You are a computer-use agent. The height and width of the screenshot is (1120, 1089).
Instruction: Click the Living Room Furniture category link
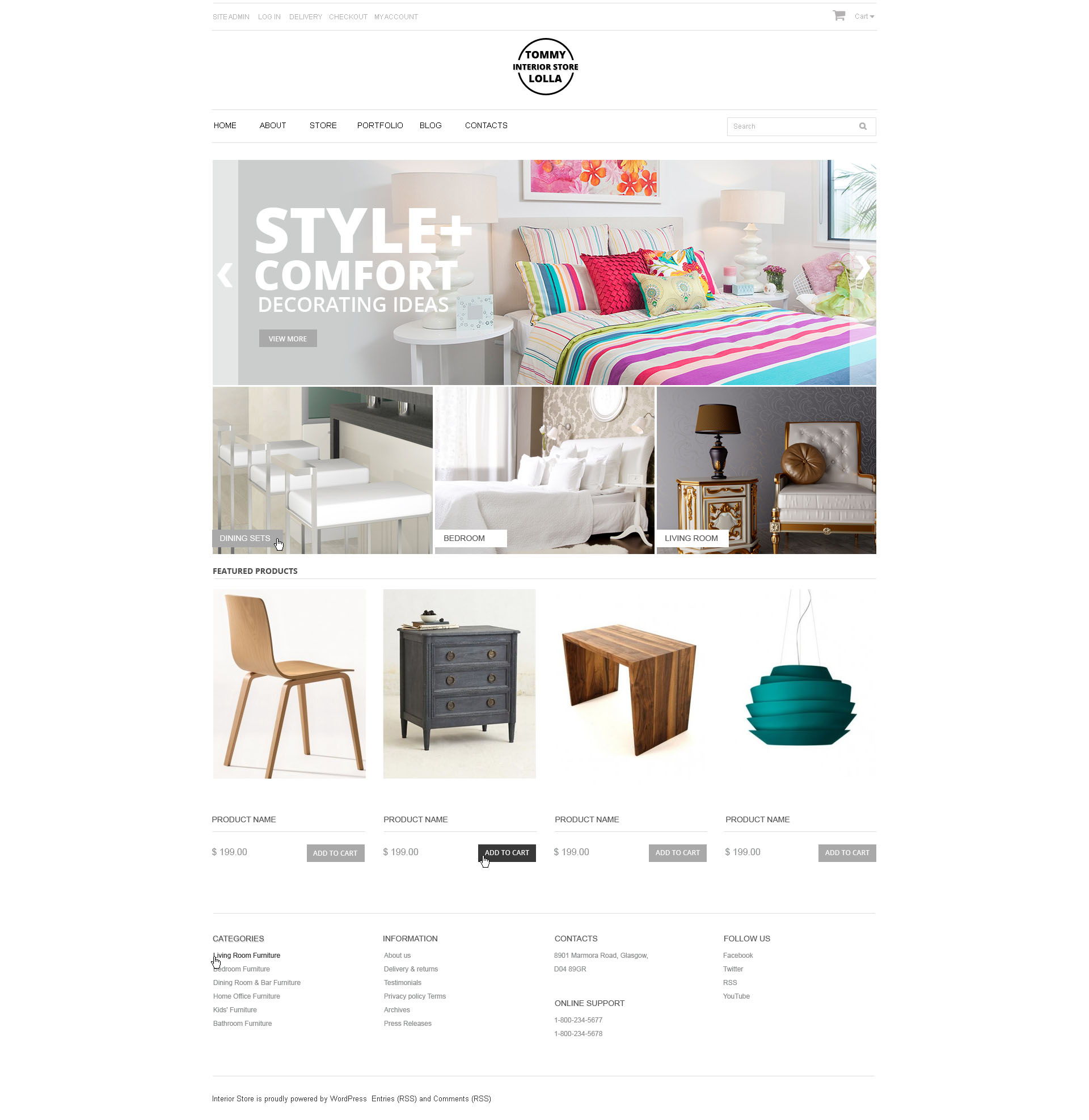[246, 956]
